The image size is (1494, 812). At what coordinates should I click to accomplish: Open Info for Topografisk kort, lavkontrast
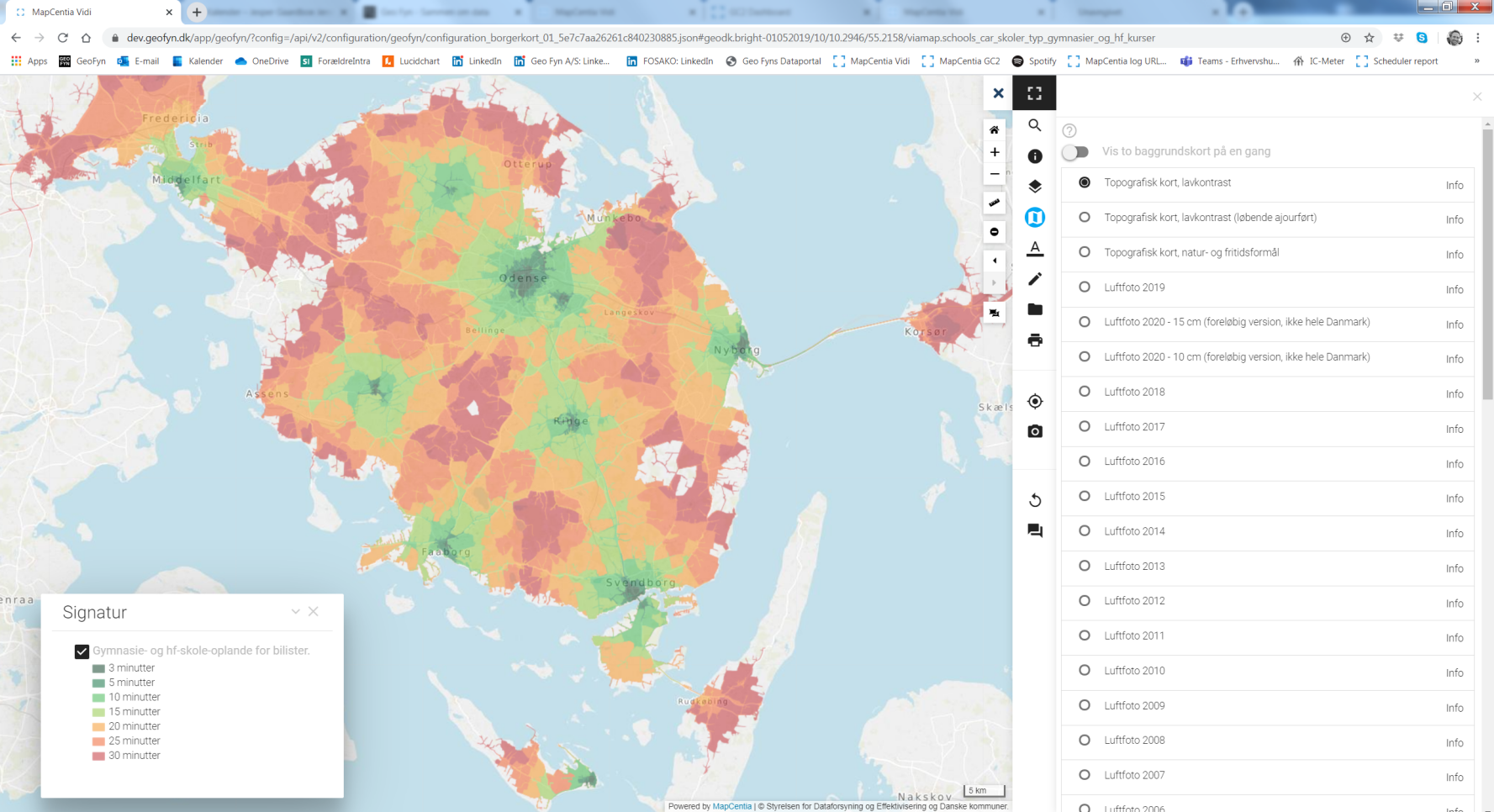tap(1454, 185)
